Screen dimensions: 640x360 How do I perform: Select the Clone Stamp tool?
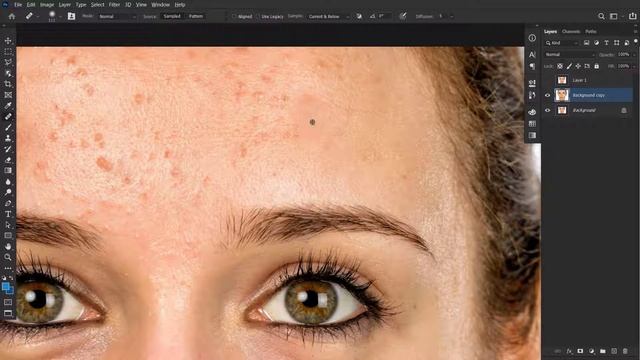(8, 138)
